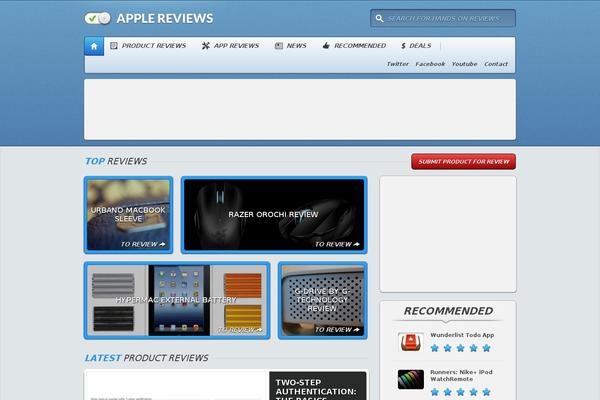
Task: Open Two-Step Authentication article headline
Action: coord(316,390)
